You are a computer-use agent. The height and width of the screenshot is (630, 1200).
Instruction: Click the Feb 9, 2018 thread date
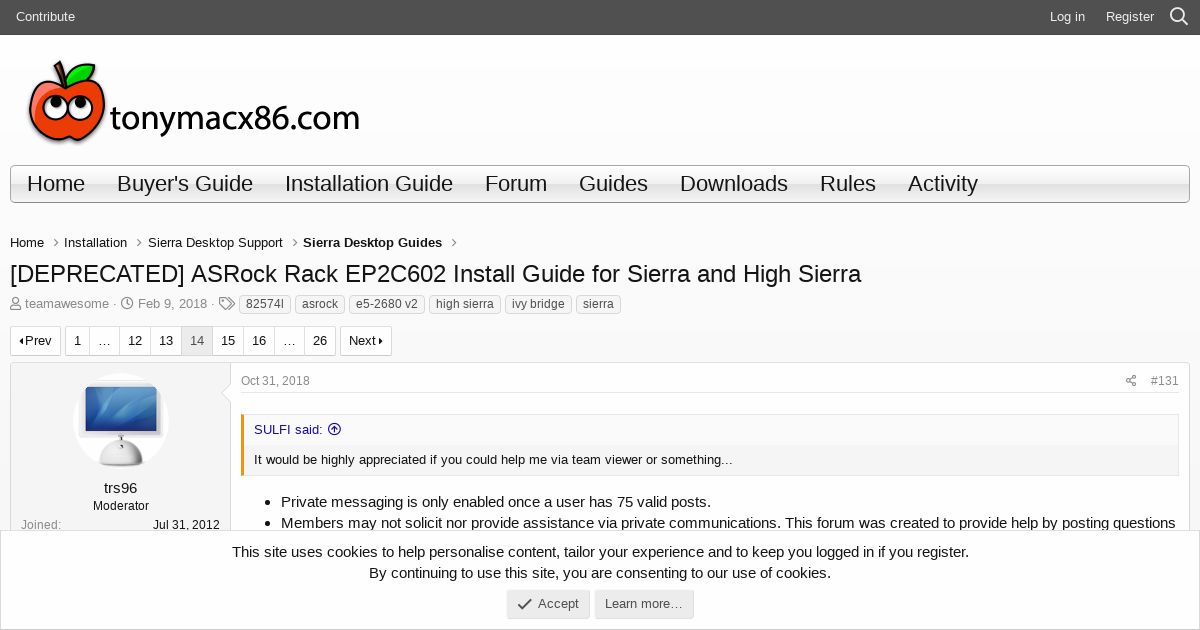pos(172,304)
